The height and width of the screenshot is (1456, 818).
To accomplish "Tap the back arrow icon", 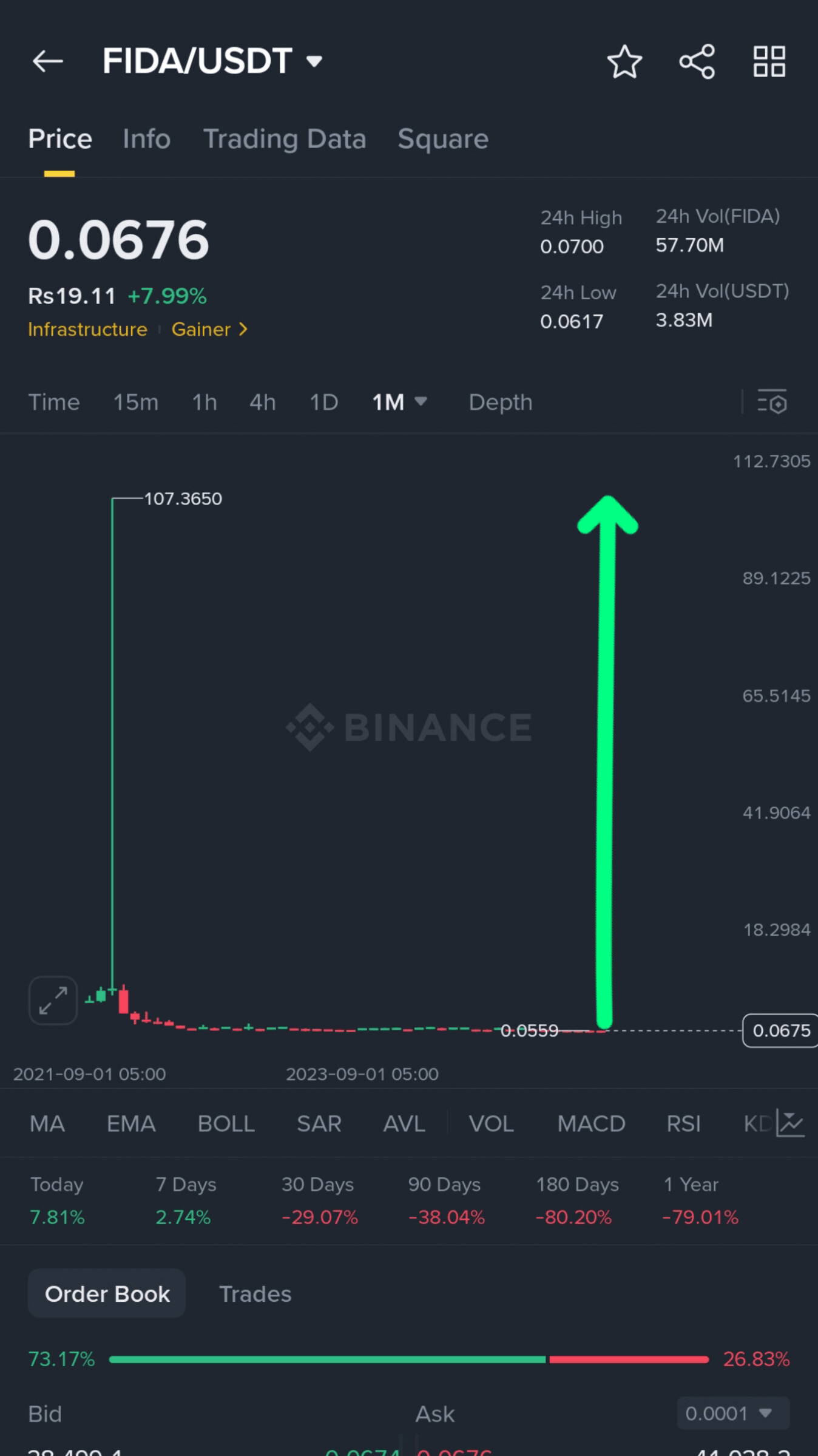I will click(x=48, y=61).
